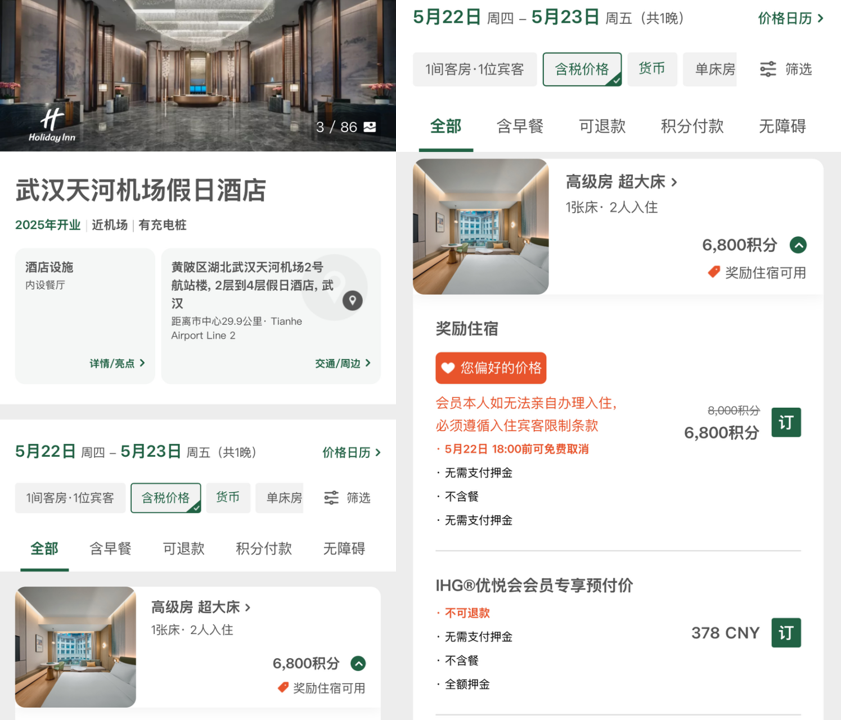This screenshot has height=720, width=841.
Task: Click the 5月22日 18:00前可免费取消 line
Action: 517,449
